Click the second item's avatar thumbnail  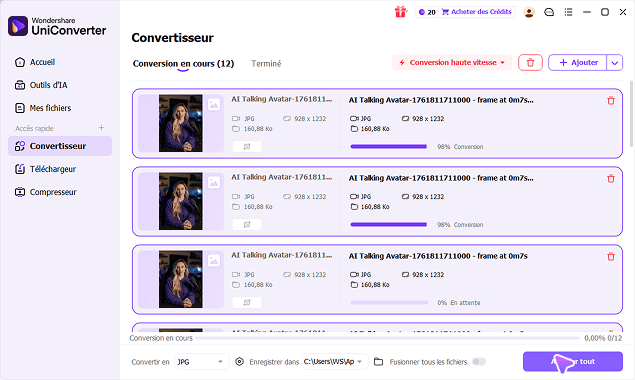[181, 201]
